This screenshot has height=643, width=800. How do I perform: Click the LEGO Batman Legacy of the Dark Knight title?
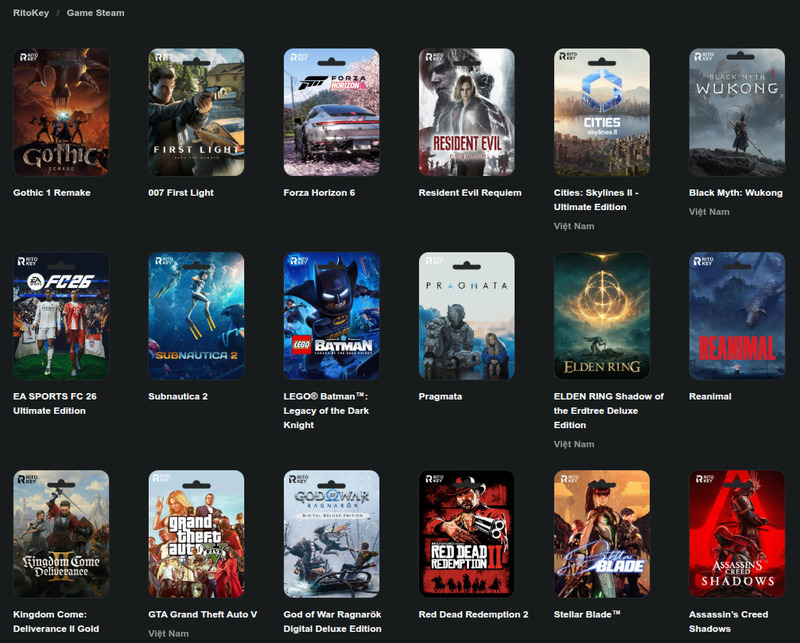pyautogui.click(x=326, y=410)
